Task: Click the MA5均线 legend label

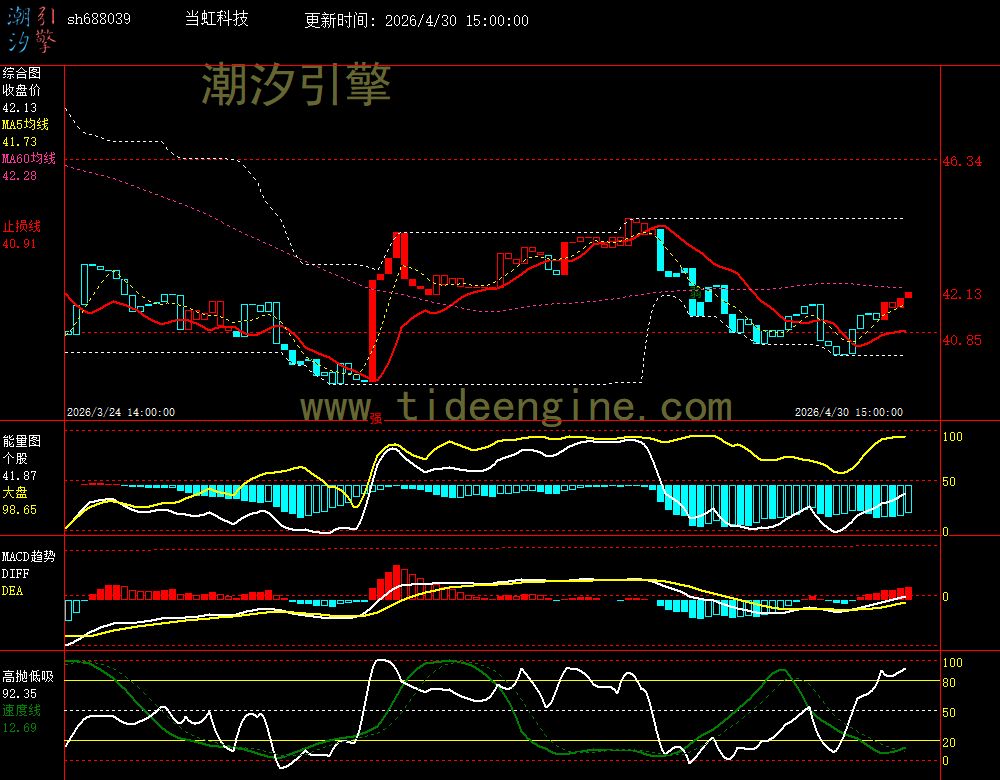Action: [26, 124]
